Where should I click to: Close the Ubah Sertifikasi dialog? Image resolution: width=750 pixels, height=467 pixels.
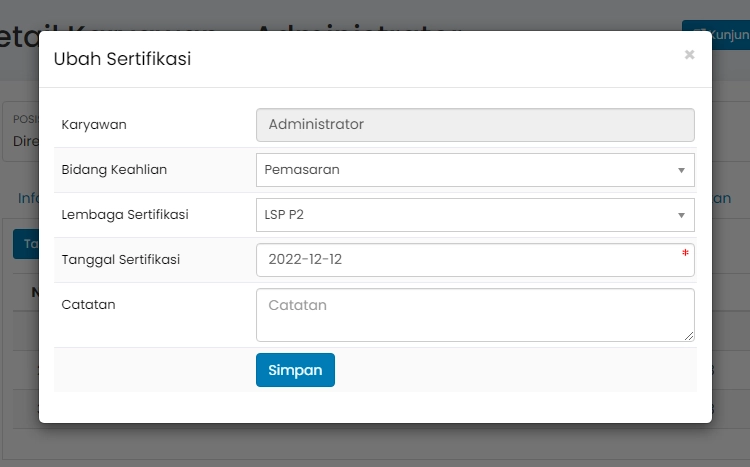[689, 55]
